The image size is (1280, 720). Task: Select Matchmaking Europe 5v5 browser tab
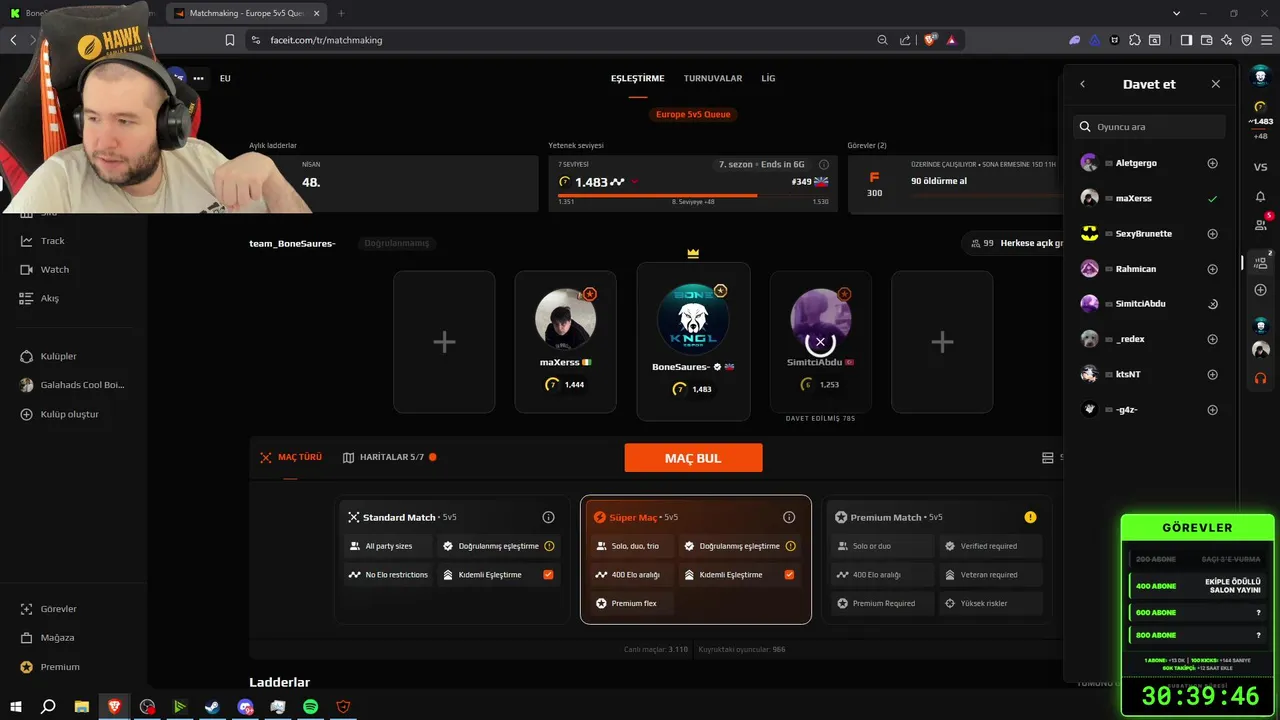[244, 13]
